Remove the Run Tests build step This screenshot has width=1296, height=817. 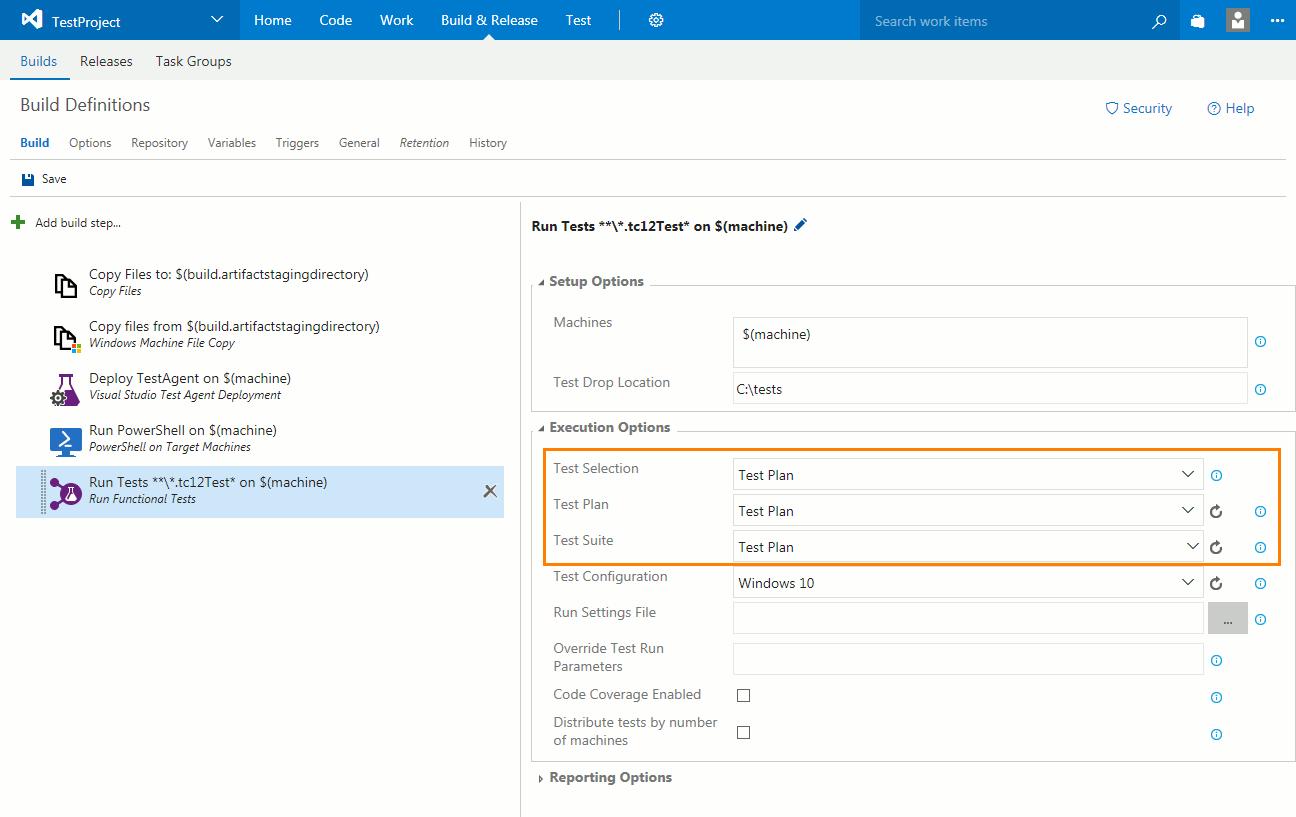coord(490,491)
